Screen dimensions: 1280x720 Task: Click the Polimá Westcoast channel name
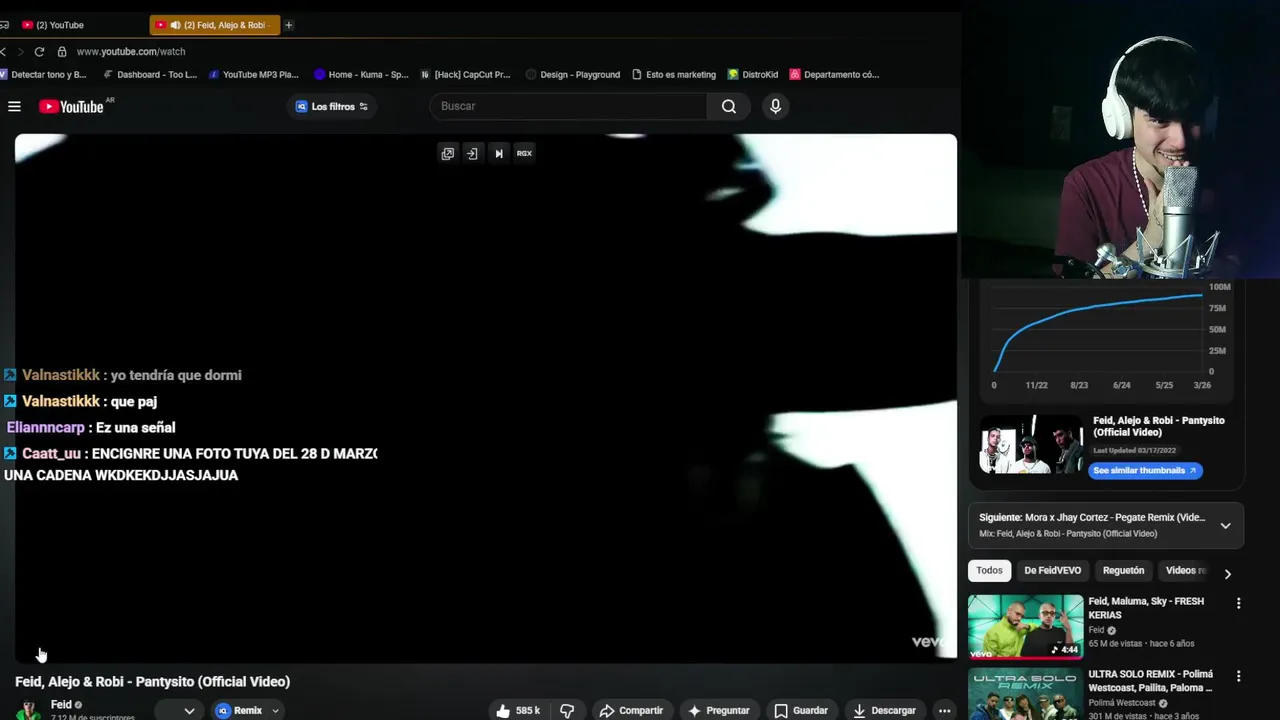tap(1123, 703)
